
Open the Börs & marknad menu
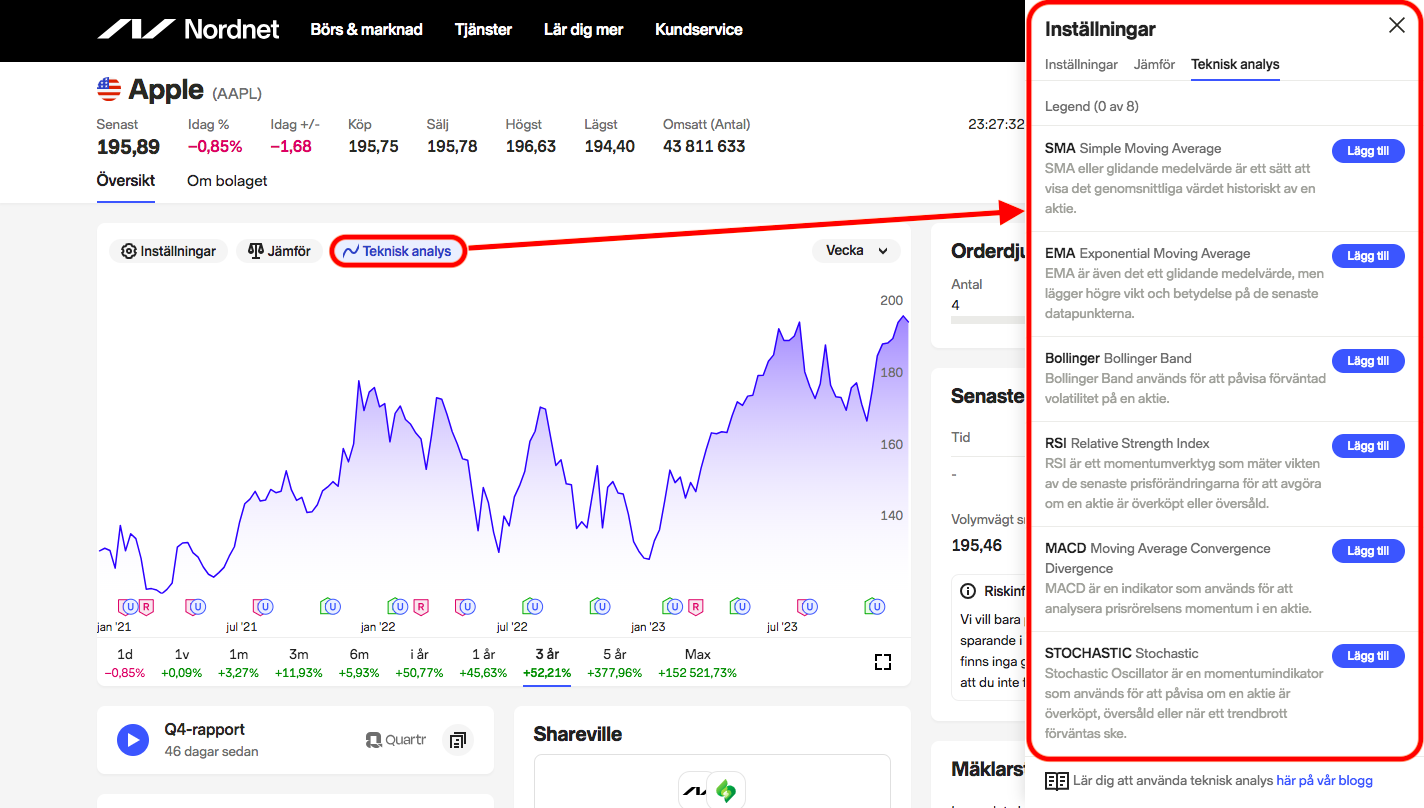point(366,30)
